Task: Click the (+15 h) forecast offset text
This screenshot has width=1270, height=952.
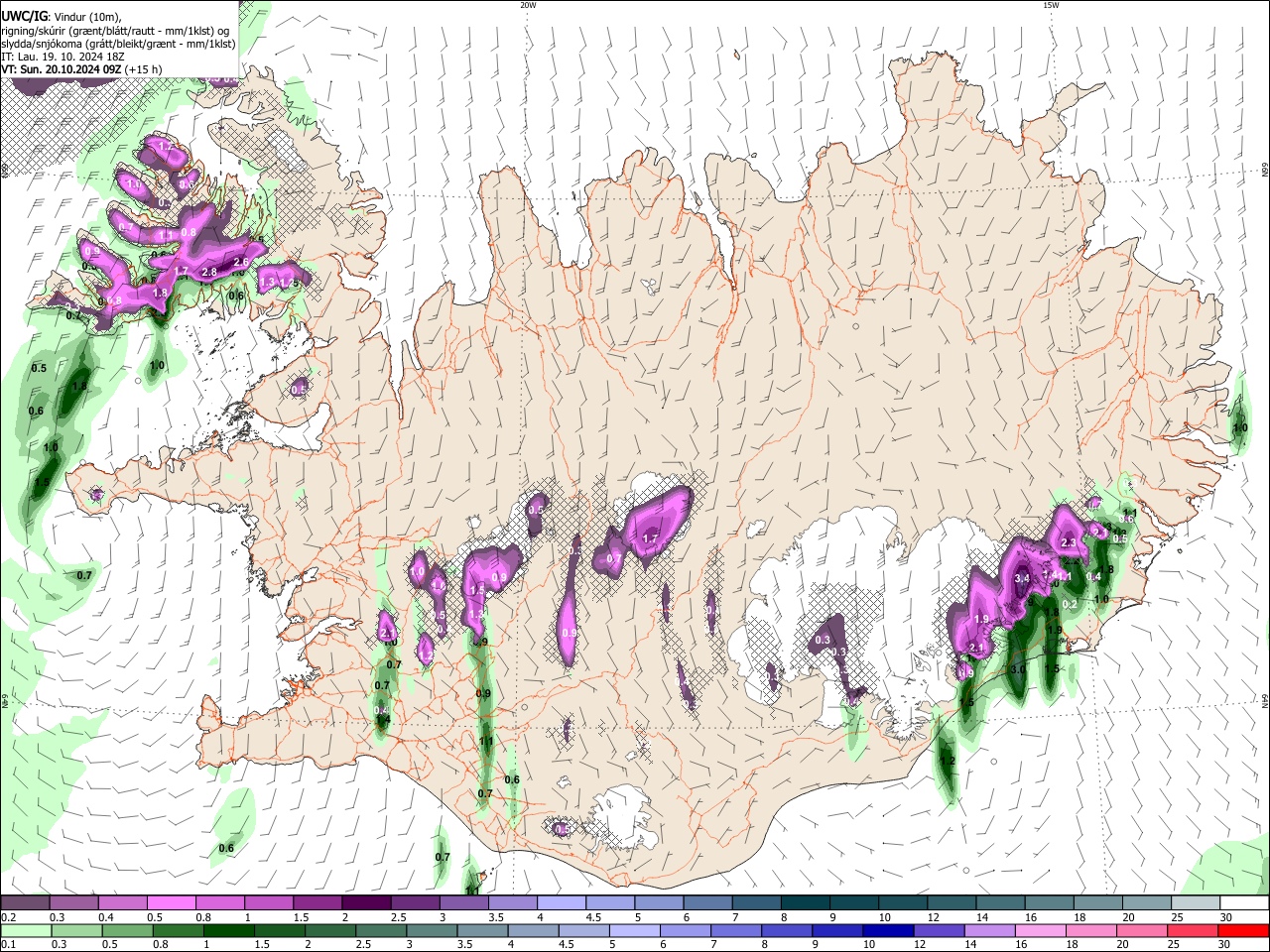Action: [145, 69]
